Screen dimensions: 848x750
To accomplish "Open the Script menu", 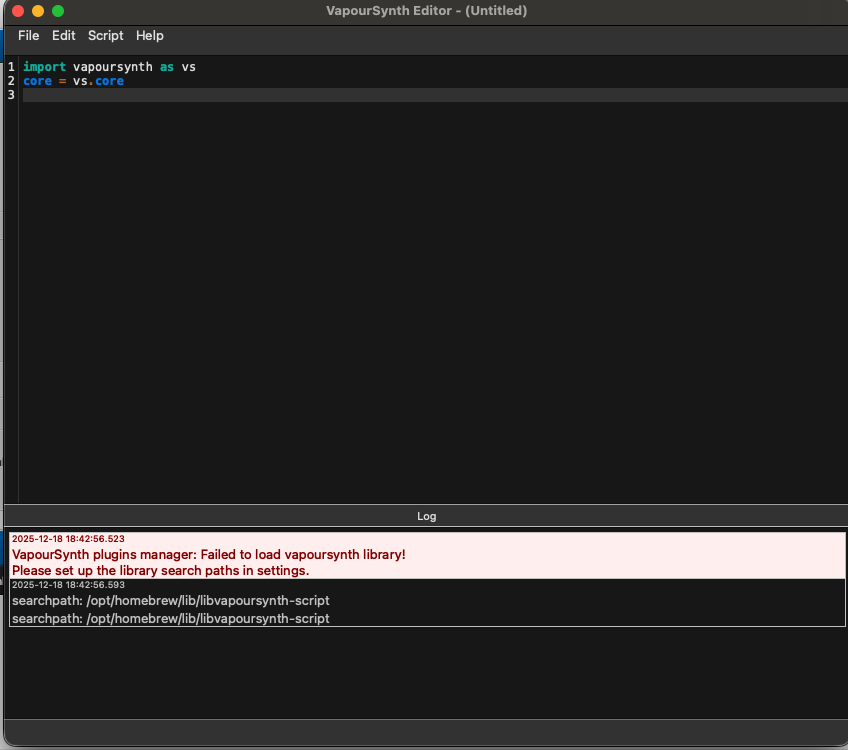I will tap(106, 36).
